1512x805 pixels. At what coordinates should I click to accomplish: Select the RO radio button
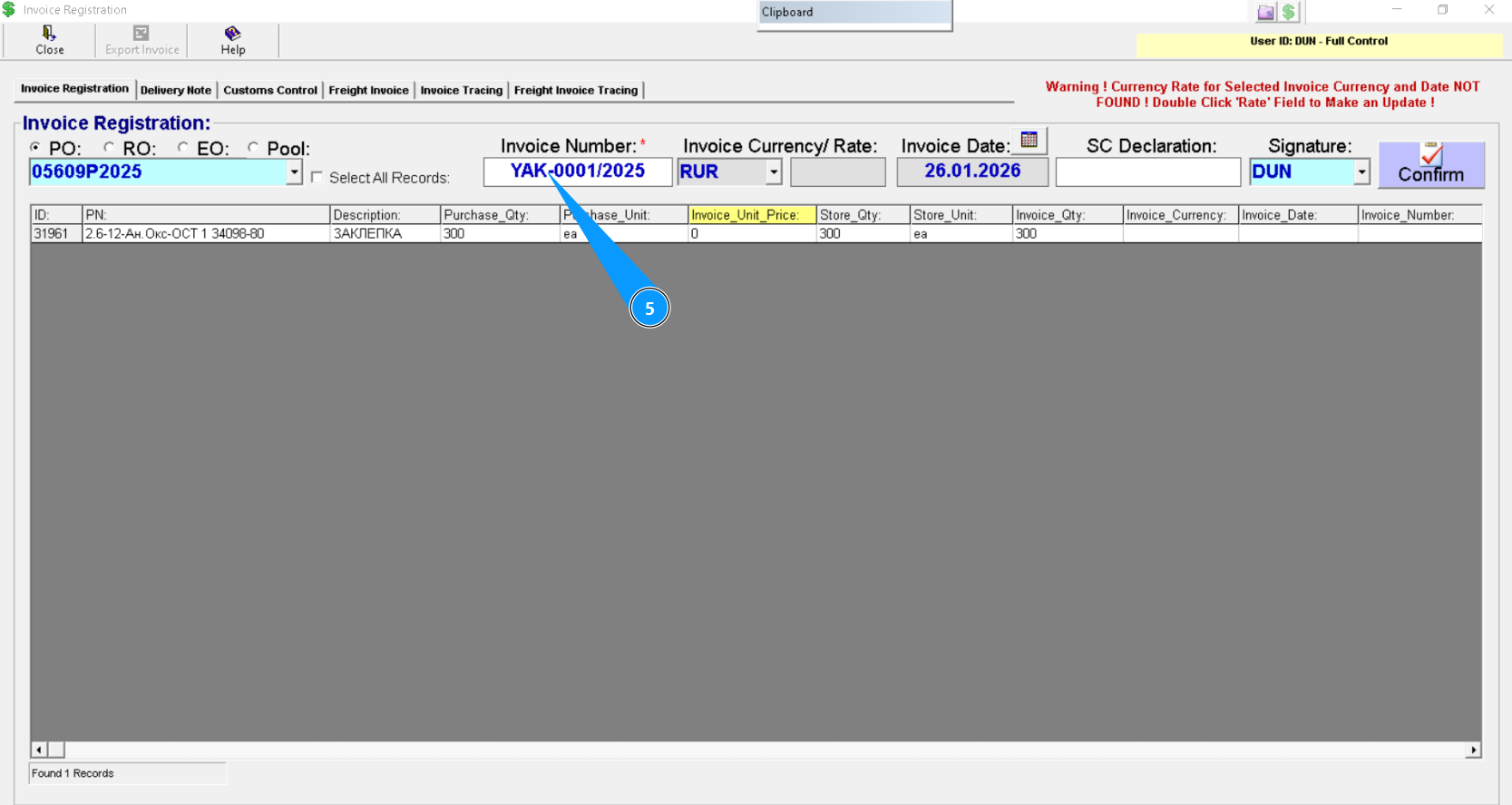(x=109, y=147)
